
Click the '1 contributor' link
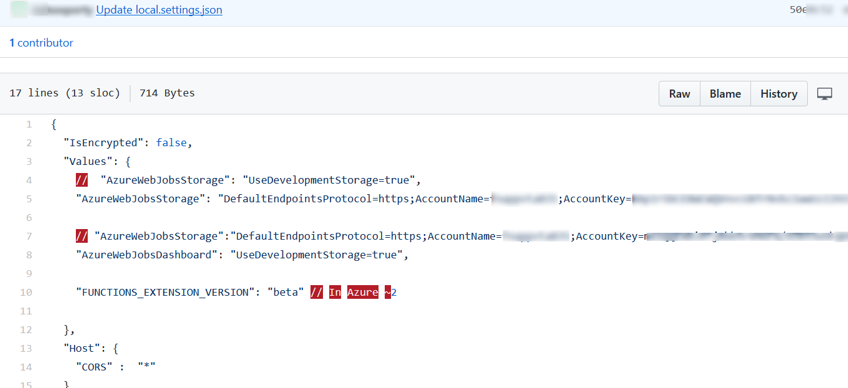click(x=41, y=43)
